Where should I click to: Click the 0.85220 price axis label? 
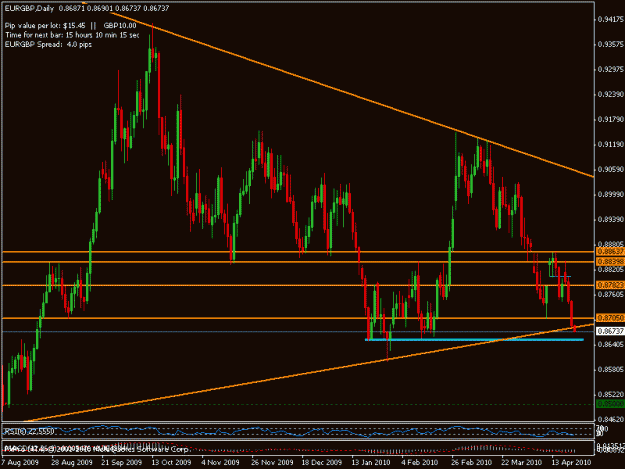(x=611, y=394)
